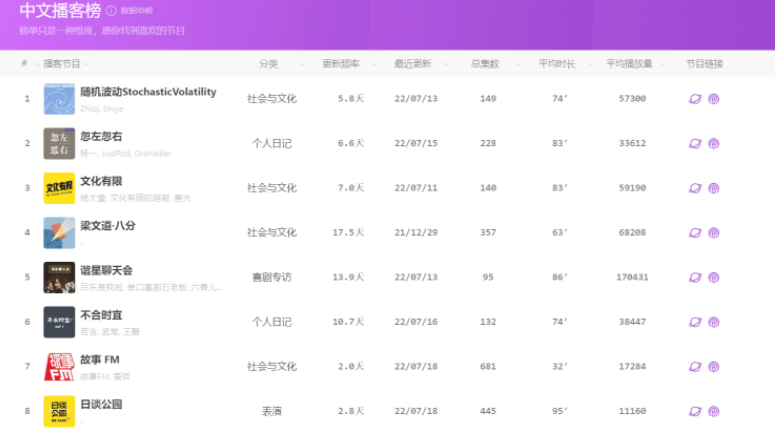Screen dimensions: 776x443
Task: Open planet link icon for 不合时宜
Action: coord(695,322)
